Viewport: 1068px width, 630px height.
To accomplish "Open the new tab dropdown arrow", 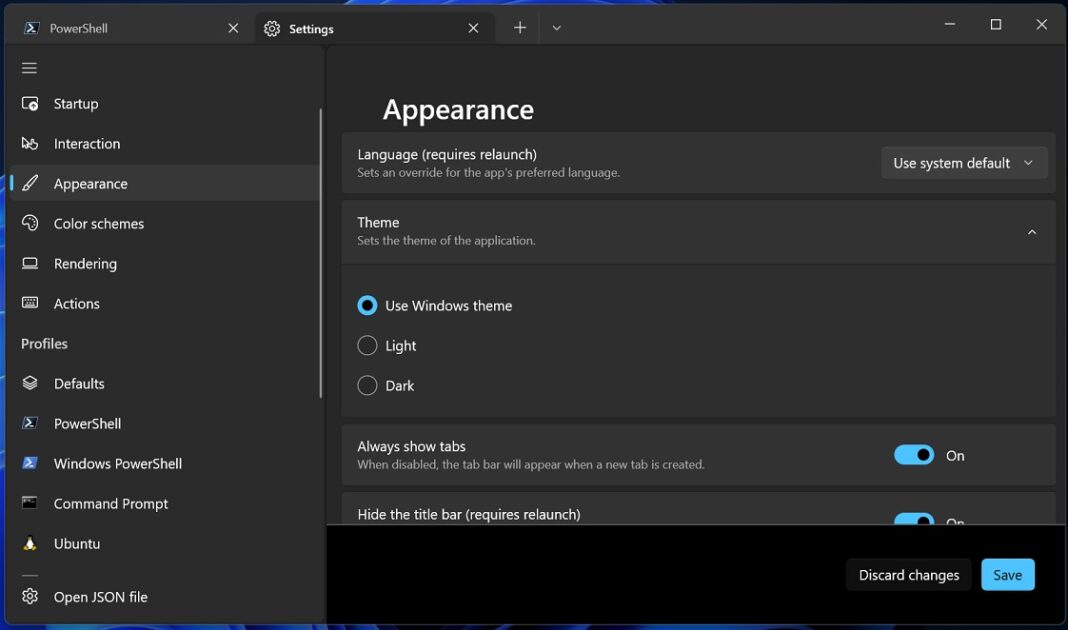I will (556, 28).
